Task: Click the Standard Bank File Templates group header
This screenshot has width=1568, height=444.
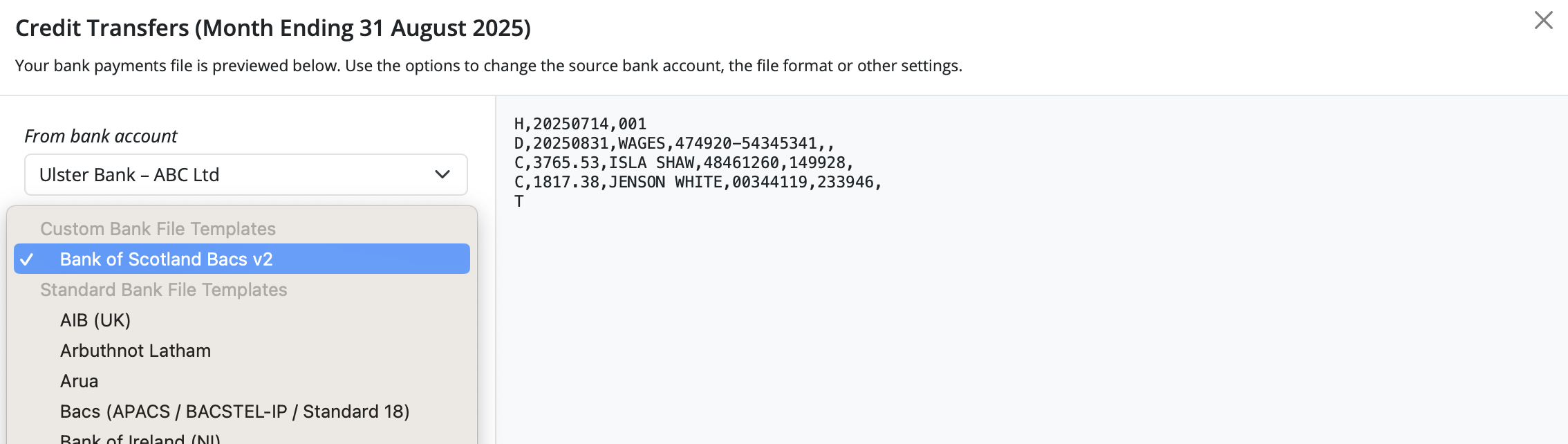Action: tap(163, 290)
